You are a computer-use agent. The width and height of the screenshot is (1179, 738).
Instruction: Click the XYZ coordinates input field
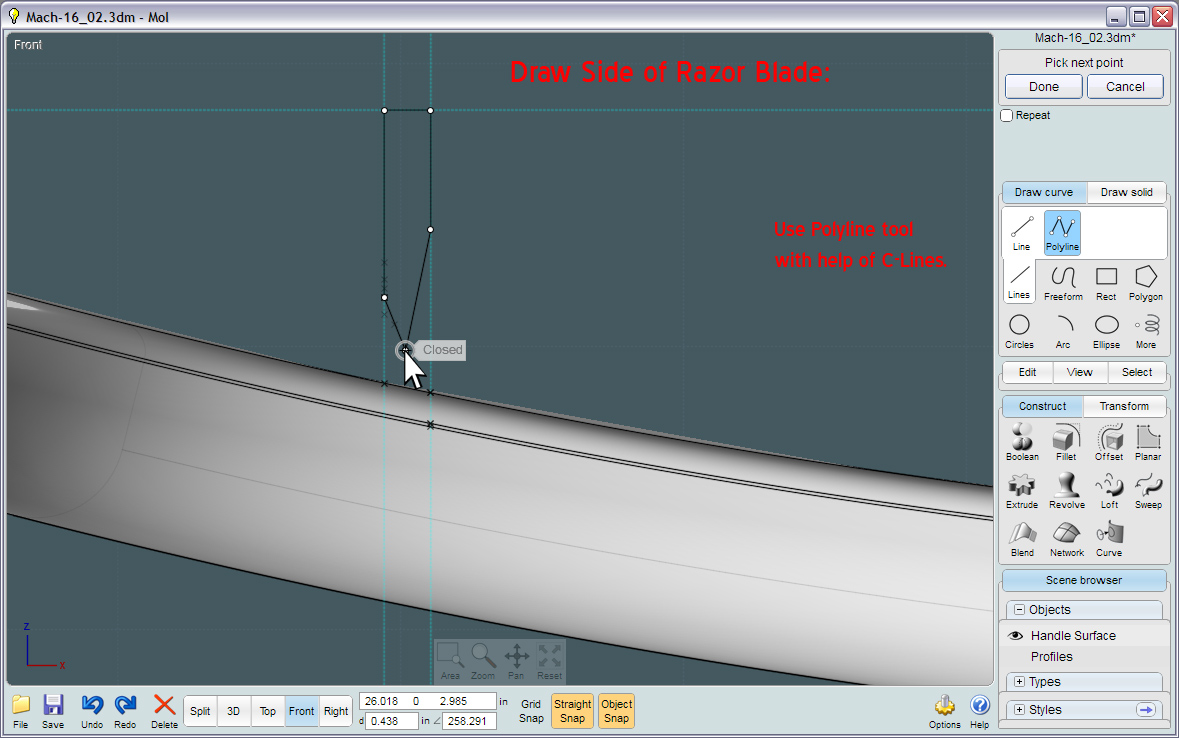tap(428, 701)
